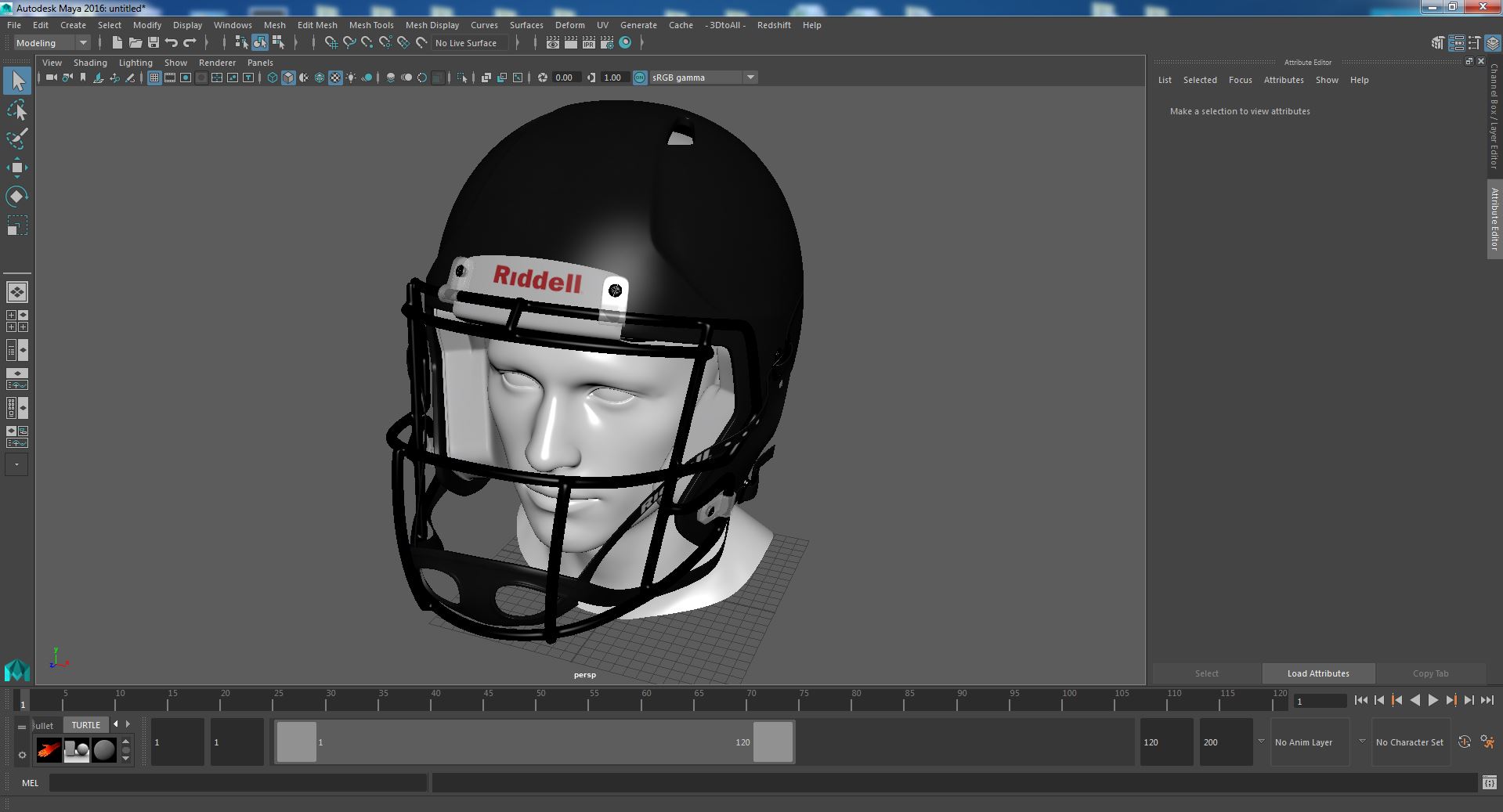1503x812 pixels.
Task: Open the Redshift menu
Action: pos(774,25)
